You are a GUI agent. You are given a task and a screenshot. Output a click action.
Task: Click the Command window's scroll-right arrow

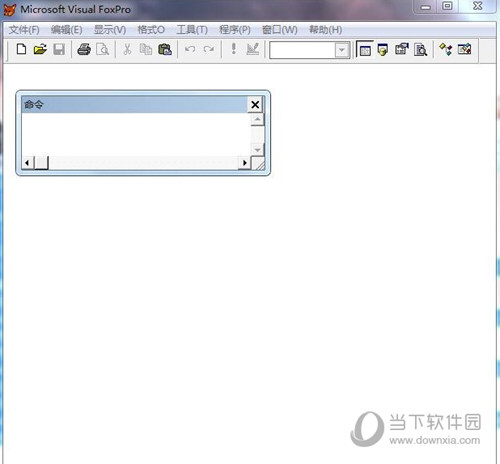coord(245,163)
